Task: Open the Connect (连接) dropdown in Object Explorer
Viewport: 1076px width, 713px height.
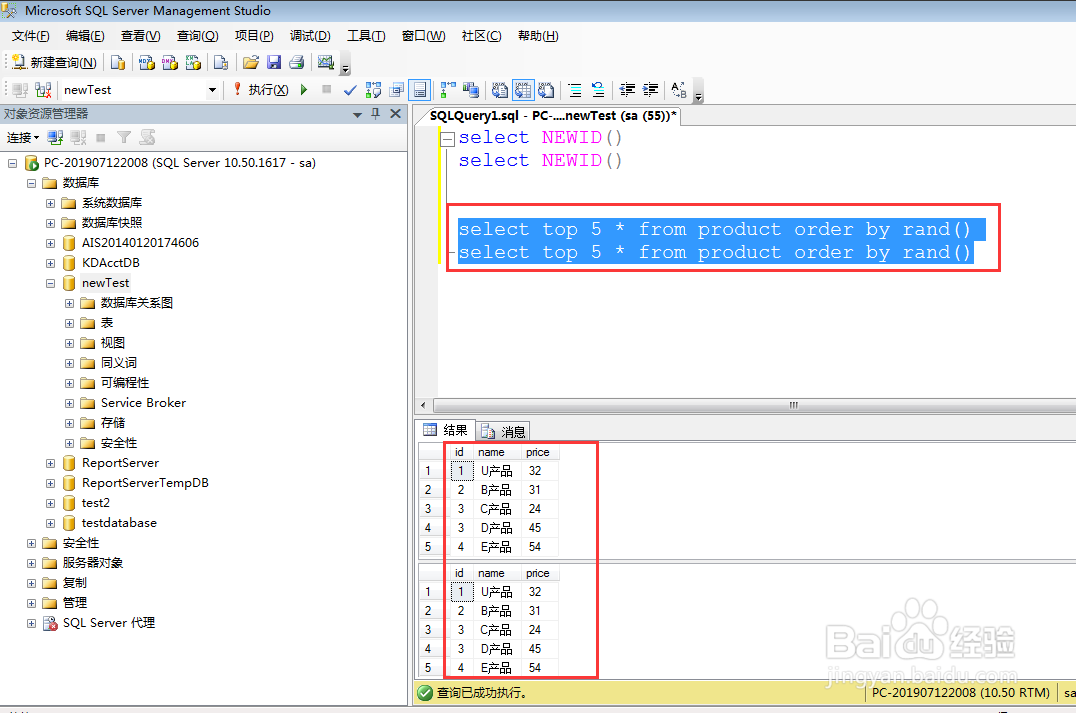Action: tap(23, 138)
